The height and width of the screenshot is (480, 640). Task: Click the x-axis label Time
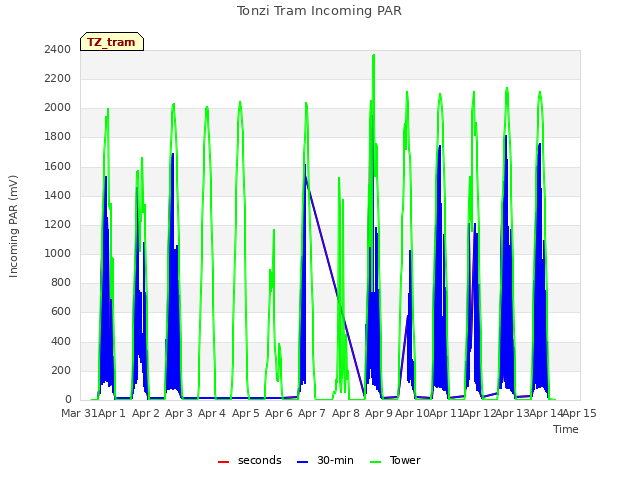click(566, 429)
